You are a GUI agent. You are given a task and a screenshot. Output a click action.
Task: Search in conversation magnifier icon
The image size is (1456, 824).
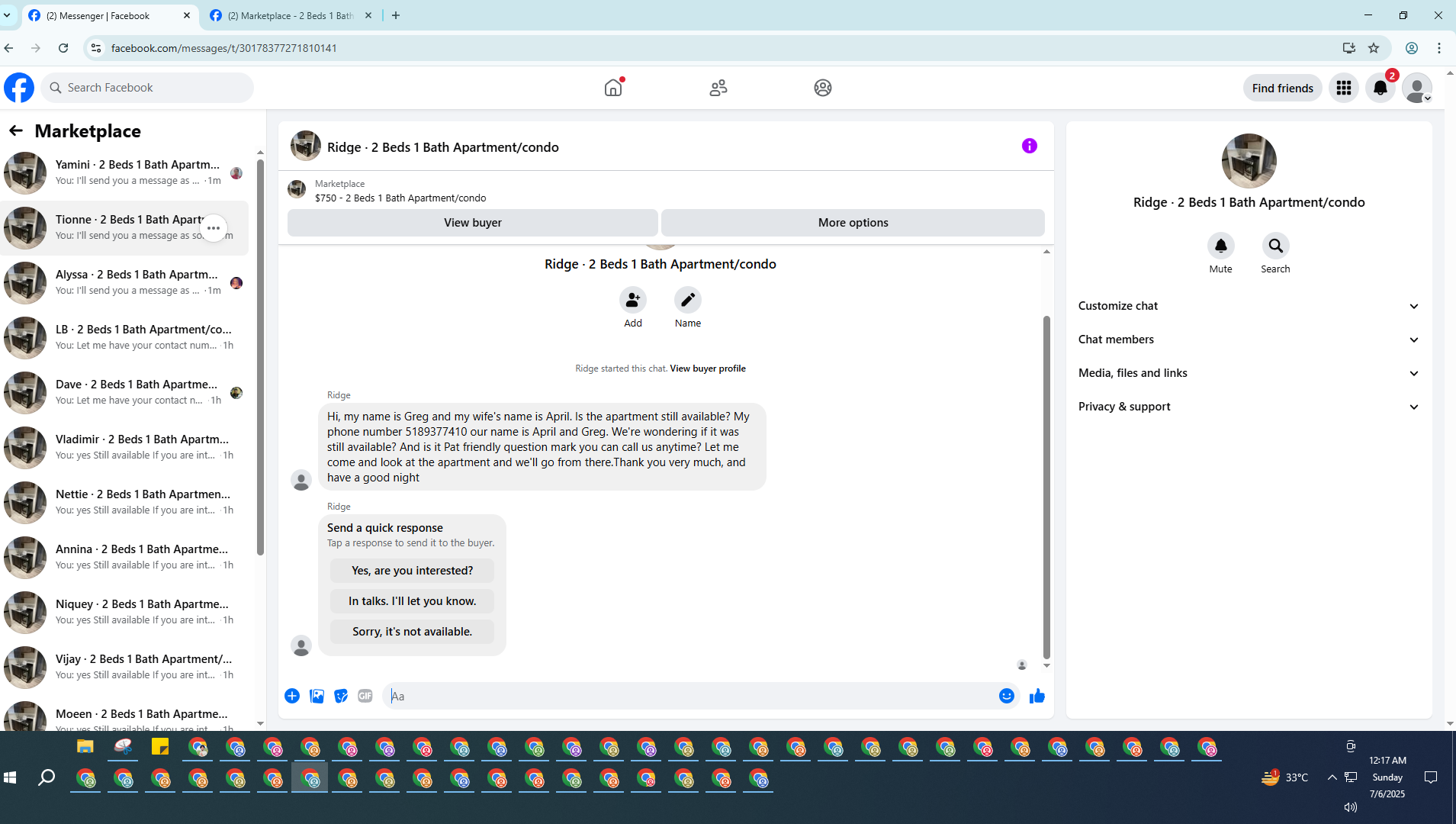click(x=1276, y=246)
